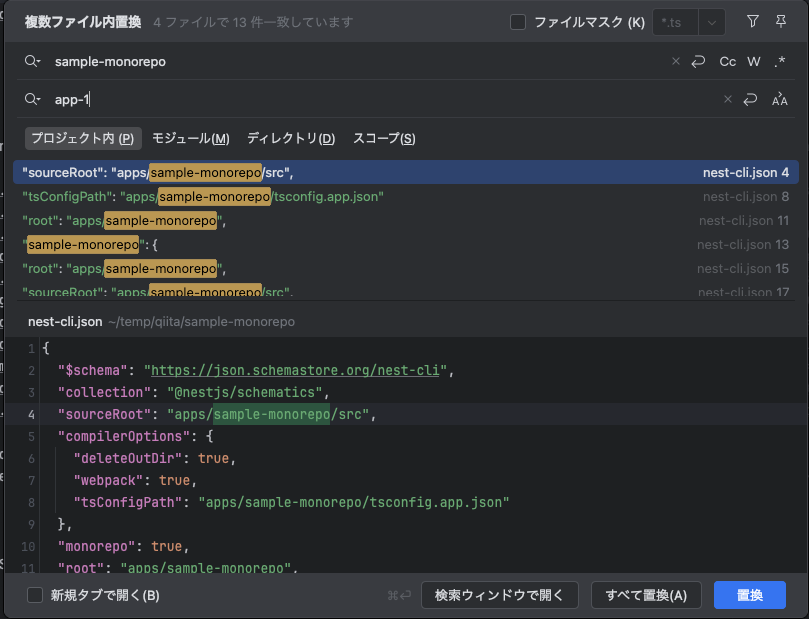Pin the replace-in-files dialog
Viewport: 809px width, 619px height.
(781, 21)
